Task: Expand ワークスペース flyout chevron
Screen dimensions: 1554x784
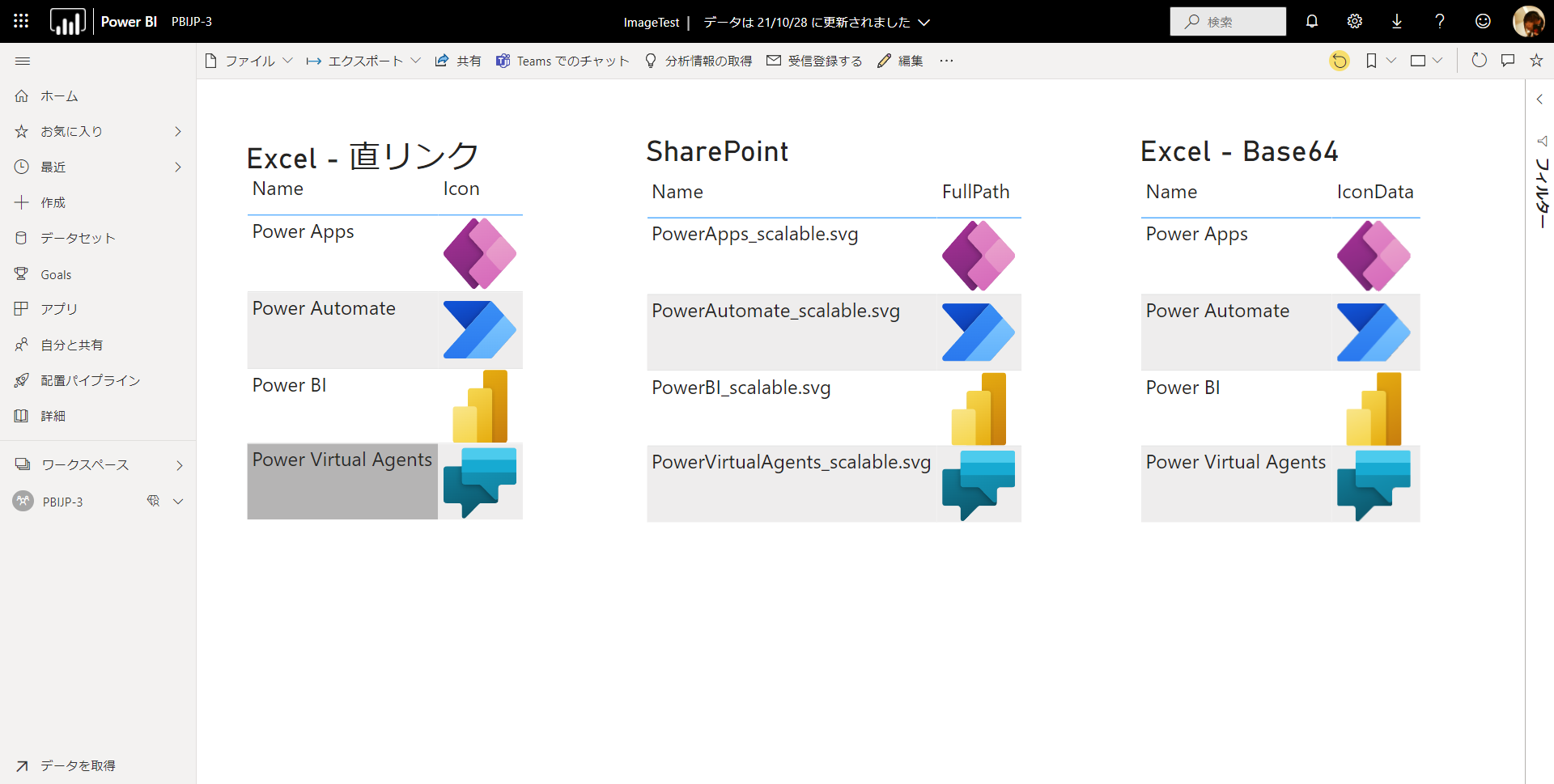Action: click(x=179, y=465)
